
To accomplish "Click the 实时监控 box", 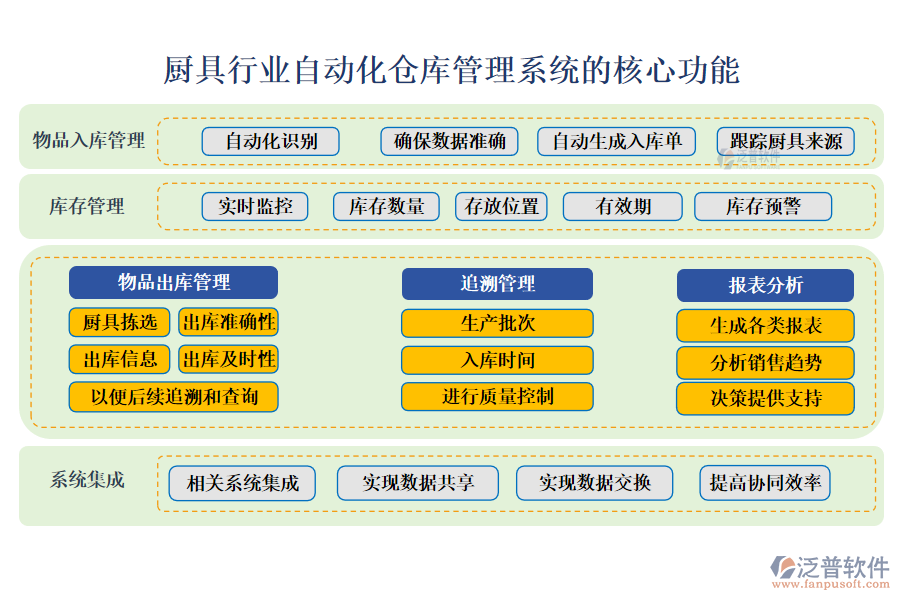I will click(255, 206).
